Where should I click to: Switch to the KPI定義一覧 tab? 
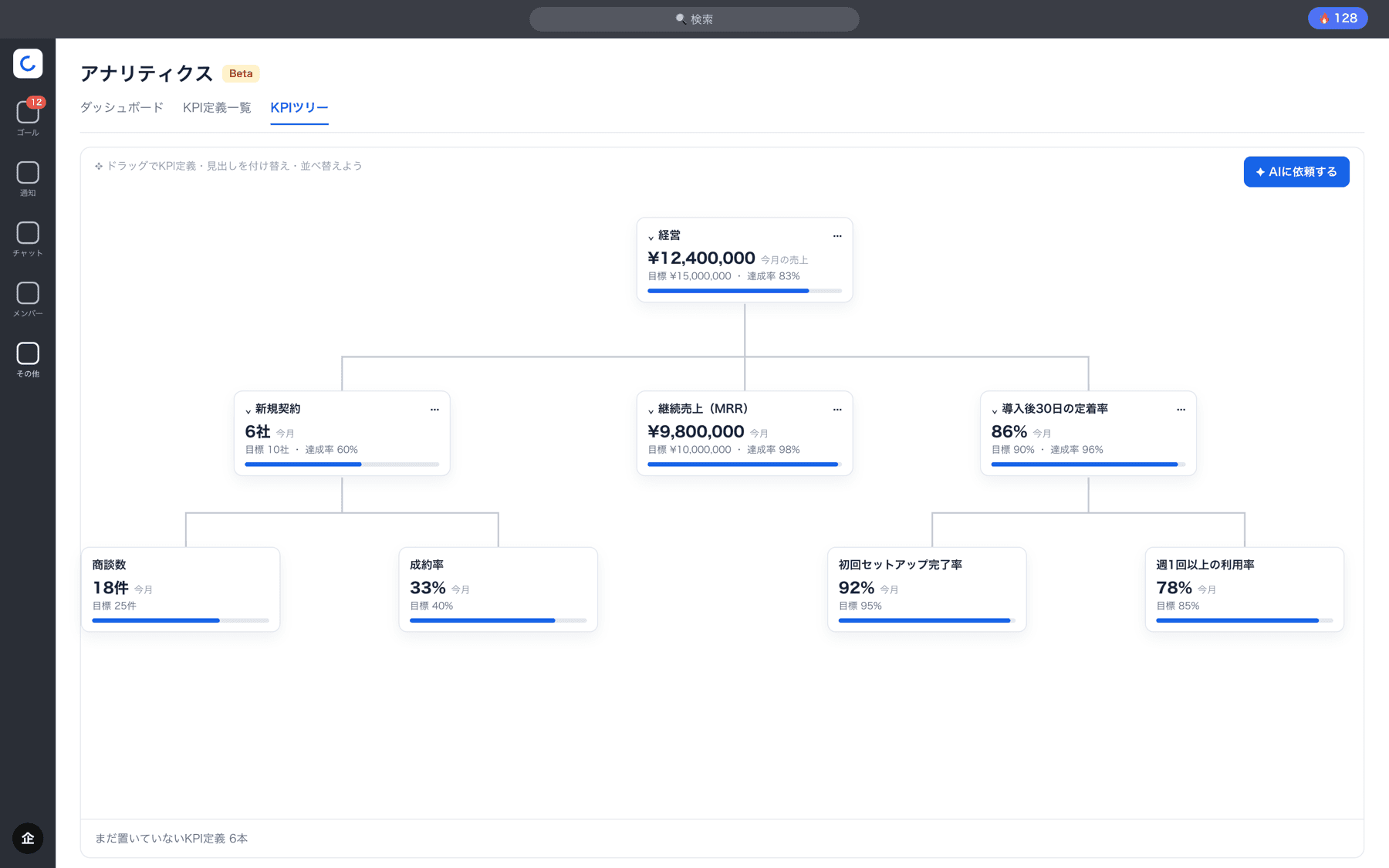click(x=217, y=107)
